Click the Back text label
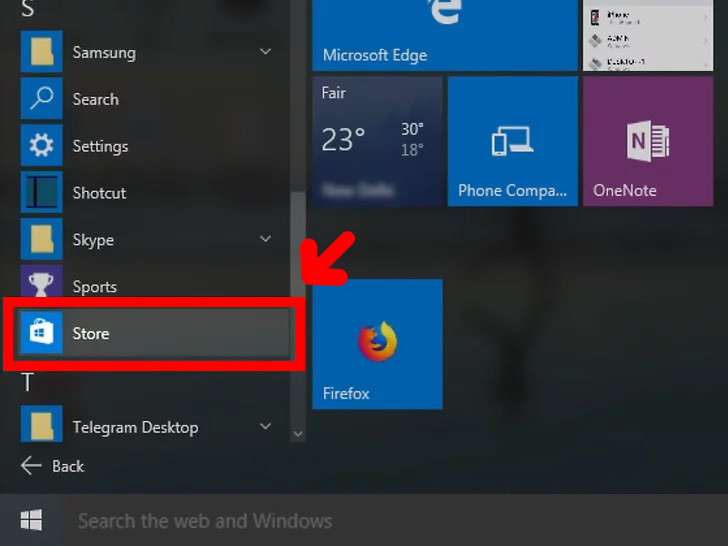This screenshot has width=728, height=546. [68, 466]
